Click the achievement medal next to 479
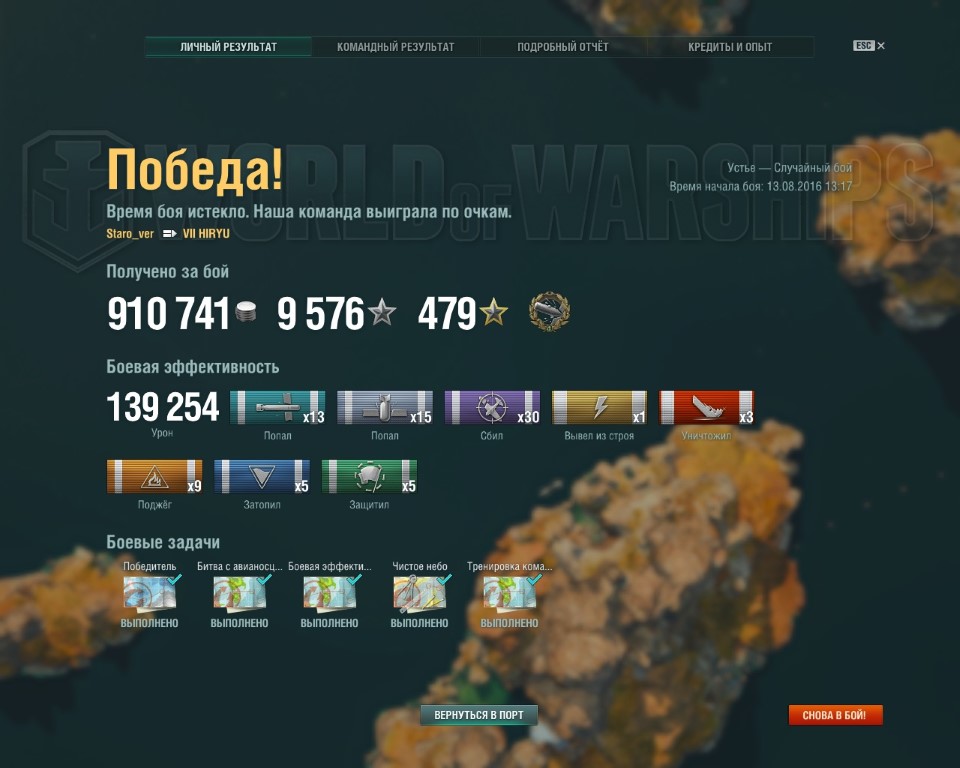Image resolution: width=960 pixels, height=768 pixels. point(549,312)
